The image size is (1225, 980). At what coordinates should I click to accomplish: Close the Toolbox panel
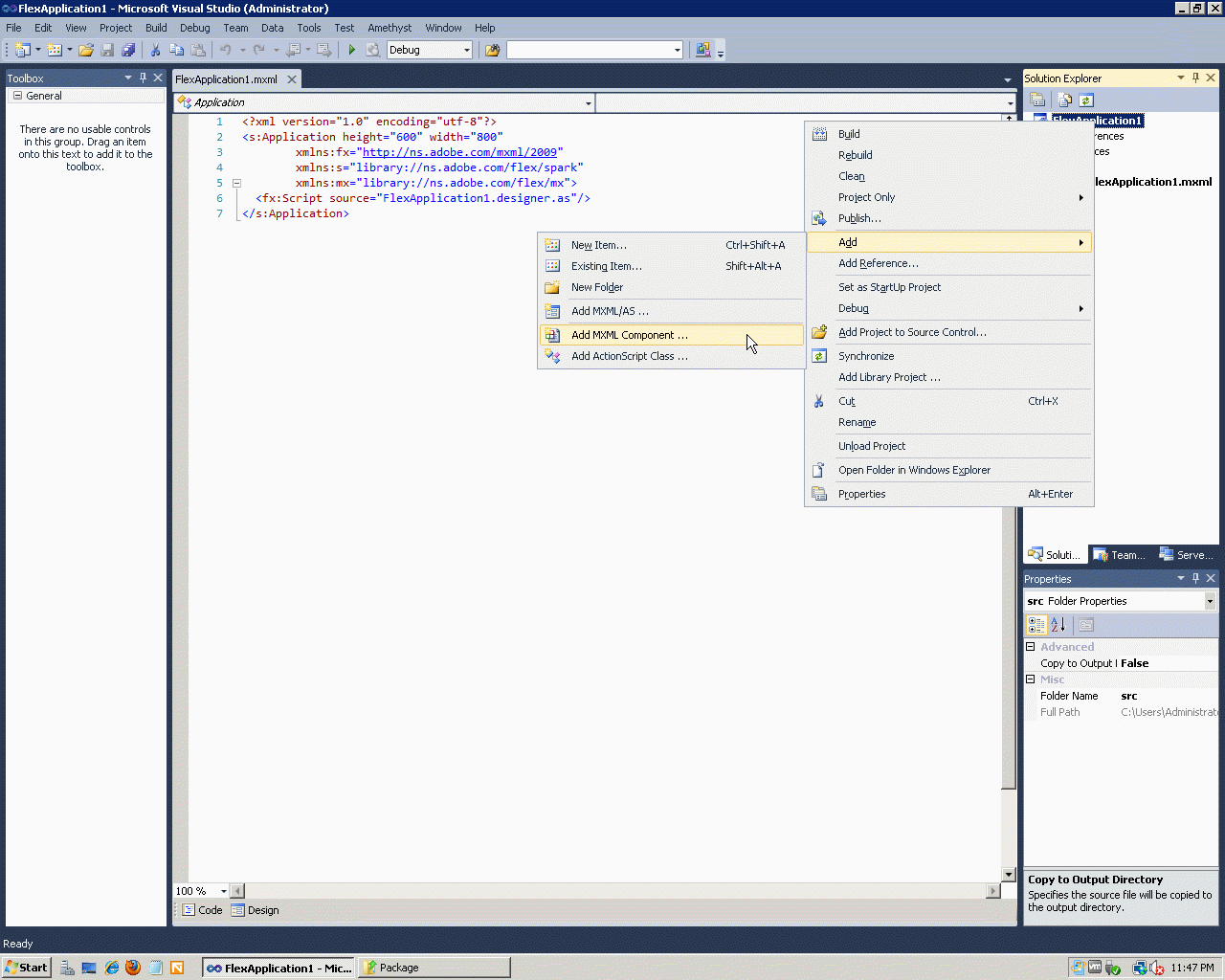pyautogui.click(x=158, y=78)
